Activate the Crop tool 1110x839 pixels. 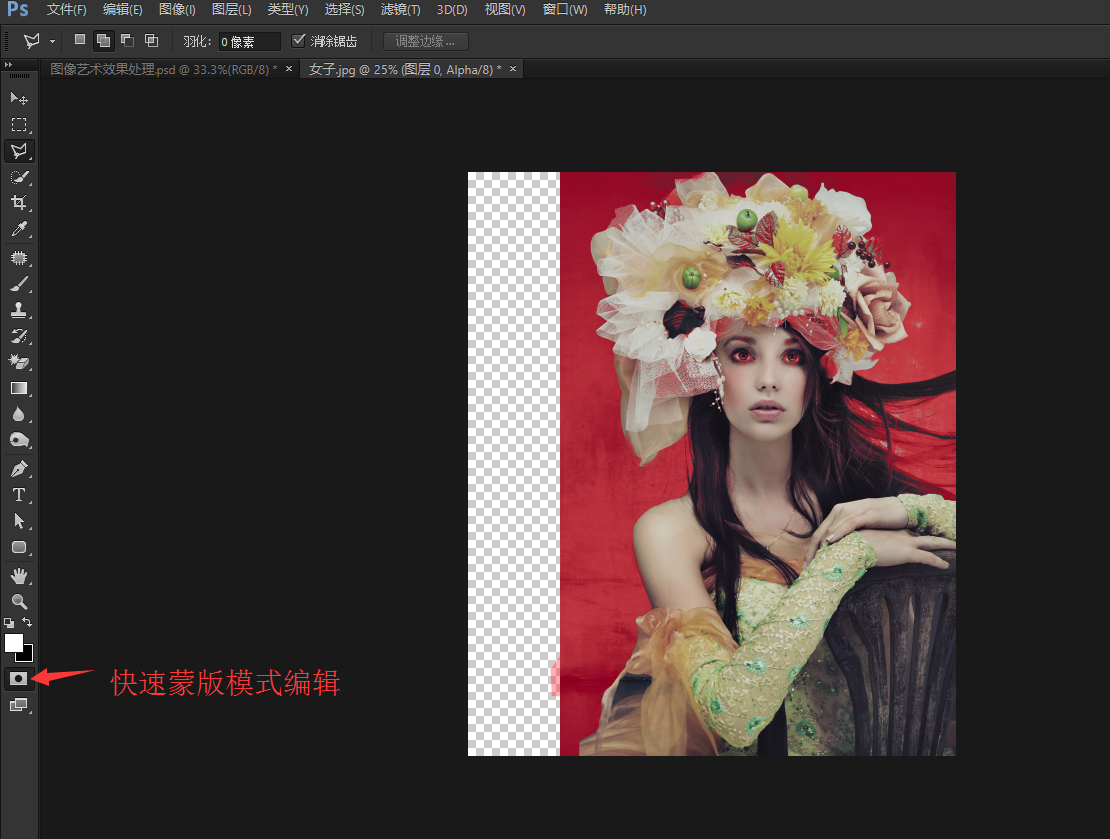[x=20, y=202]
